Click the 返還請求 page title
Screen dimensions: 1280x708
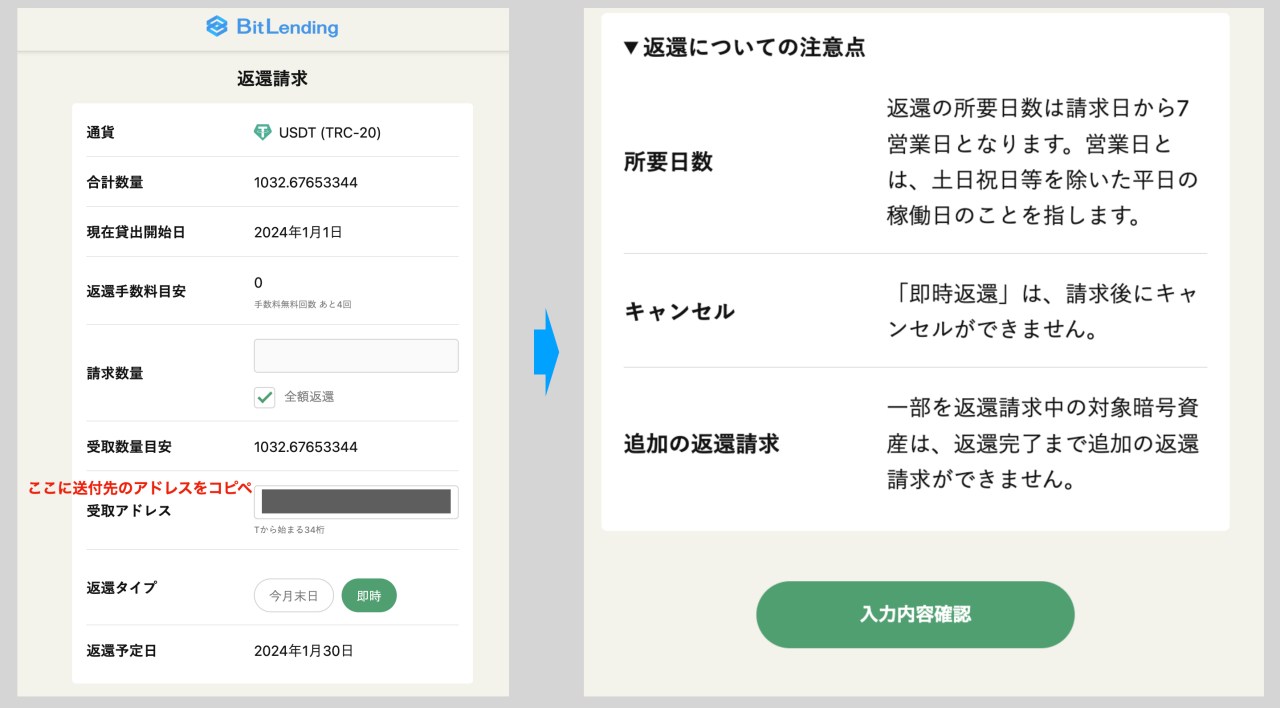tap(271, 77)
